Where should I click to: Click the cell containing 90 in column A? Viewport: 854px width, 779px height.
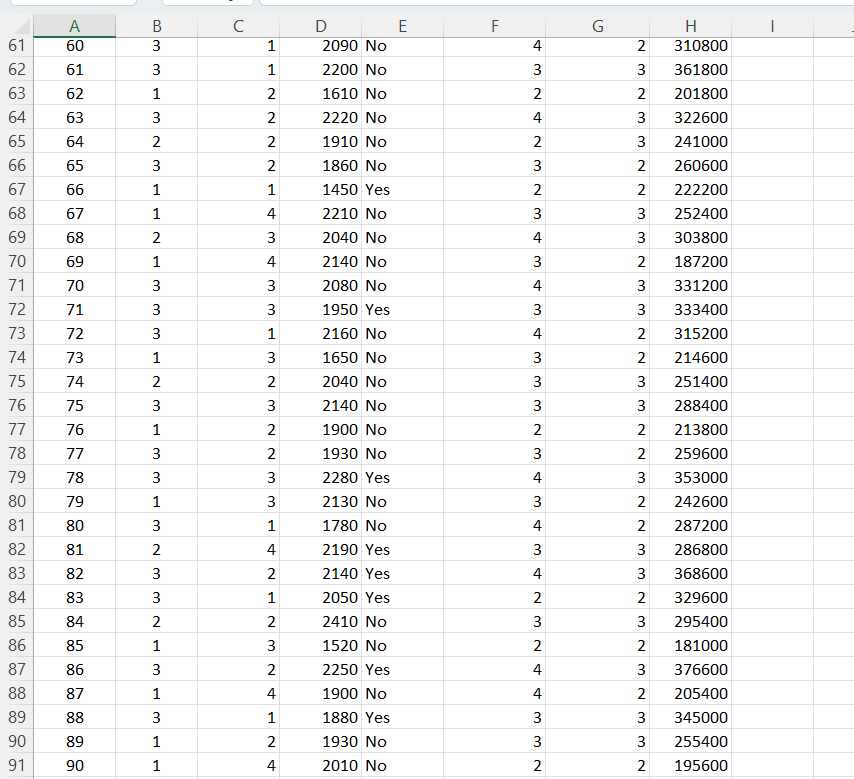click(x=75, y=766)
